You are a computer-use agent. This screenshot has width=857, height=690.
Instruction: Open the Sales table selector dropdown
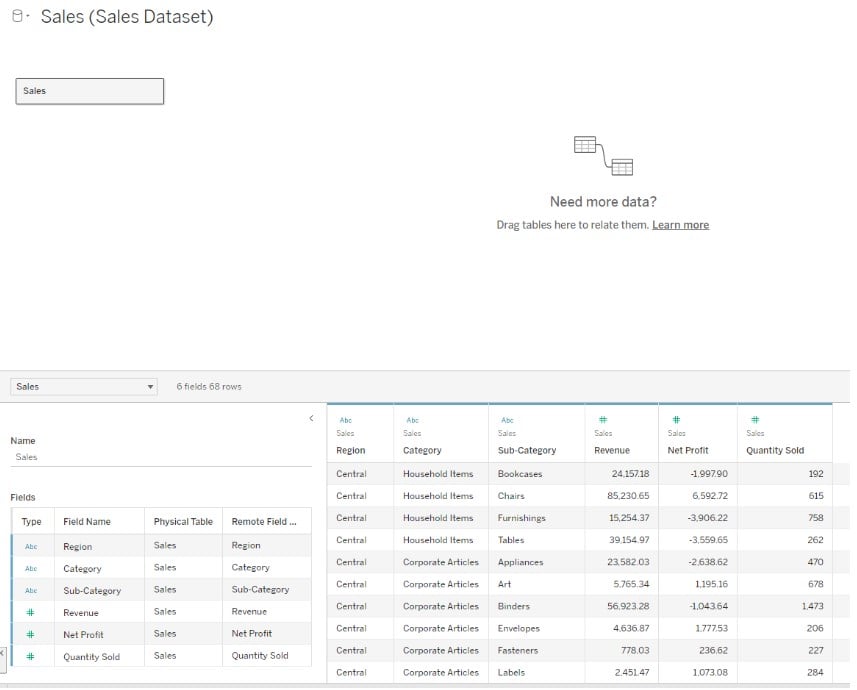(84, 387)
